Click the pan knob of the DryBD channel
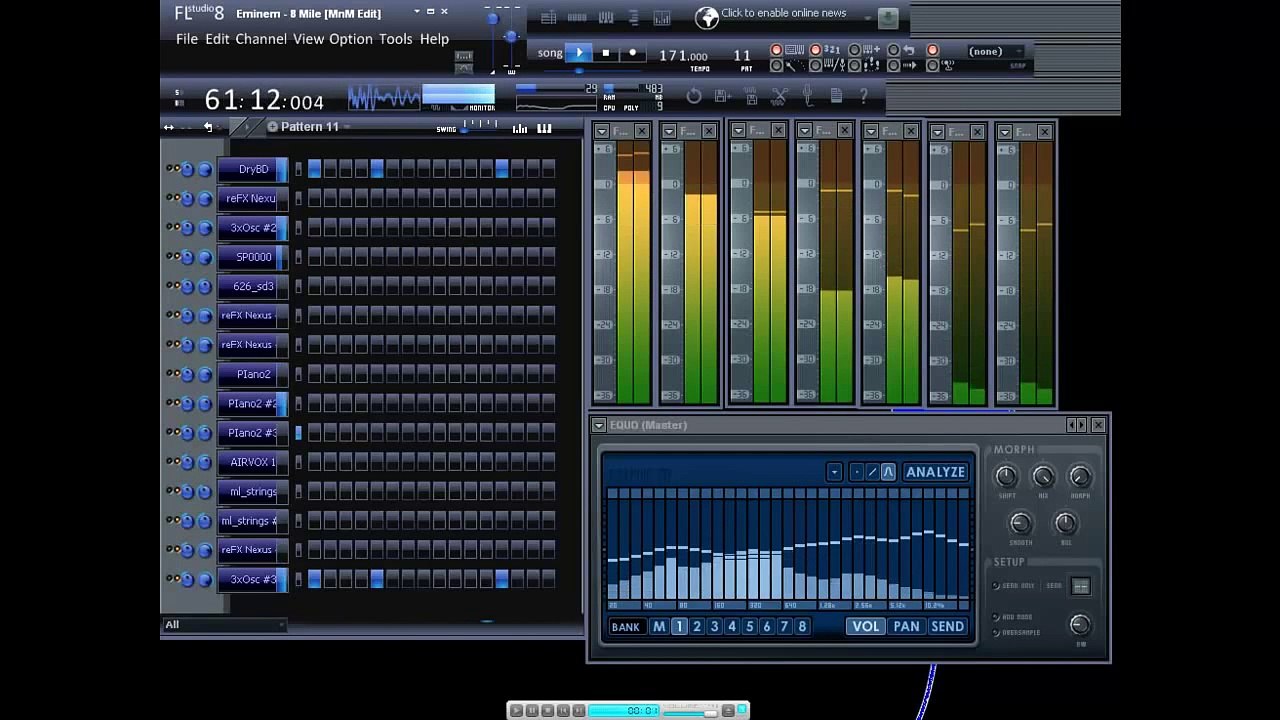Image resolution: width=1280 pixels, height=720 pixels. tap(187, 170)
